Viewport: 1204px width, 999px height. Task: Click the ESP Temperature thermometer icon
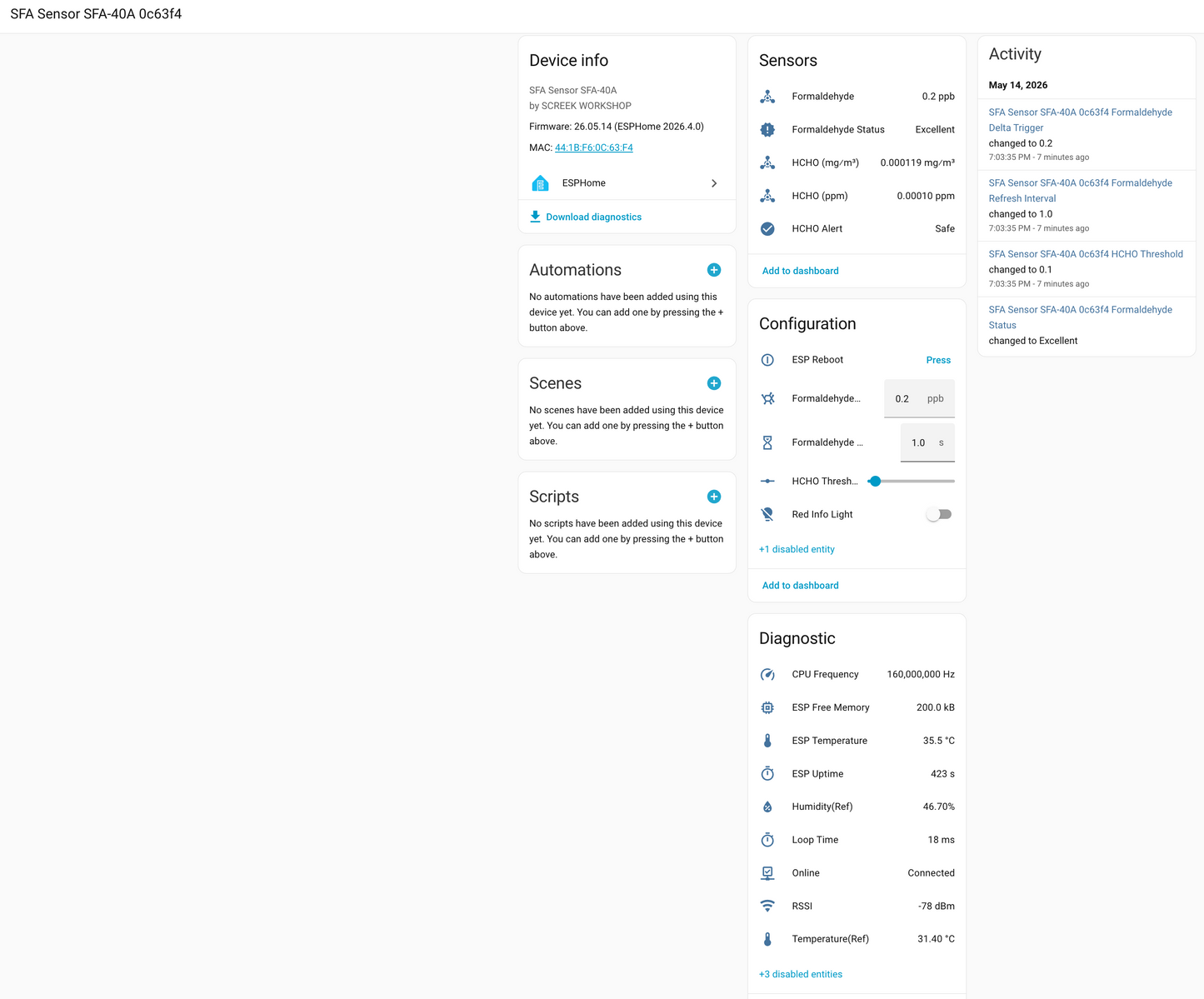click(767, 741)
